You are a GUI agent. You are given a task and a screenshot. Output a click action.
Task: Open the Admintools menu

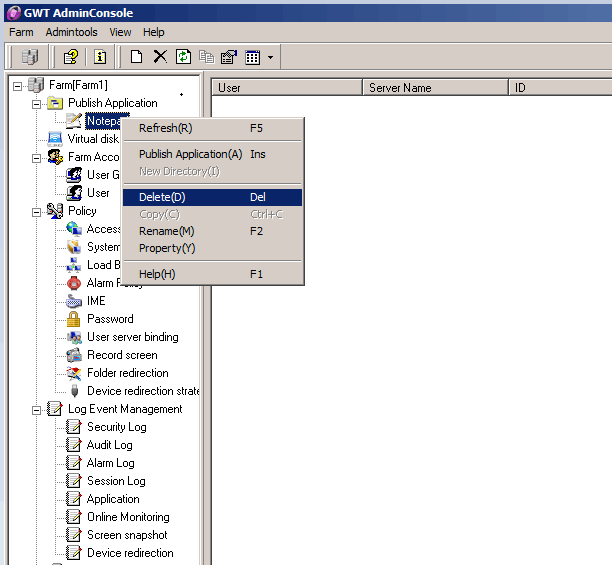(x=71, y=32)
